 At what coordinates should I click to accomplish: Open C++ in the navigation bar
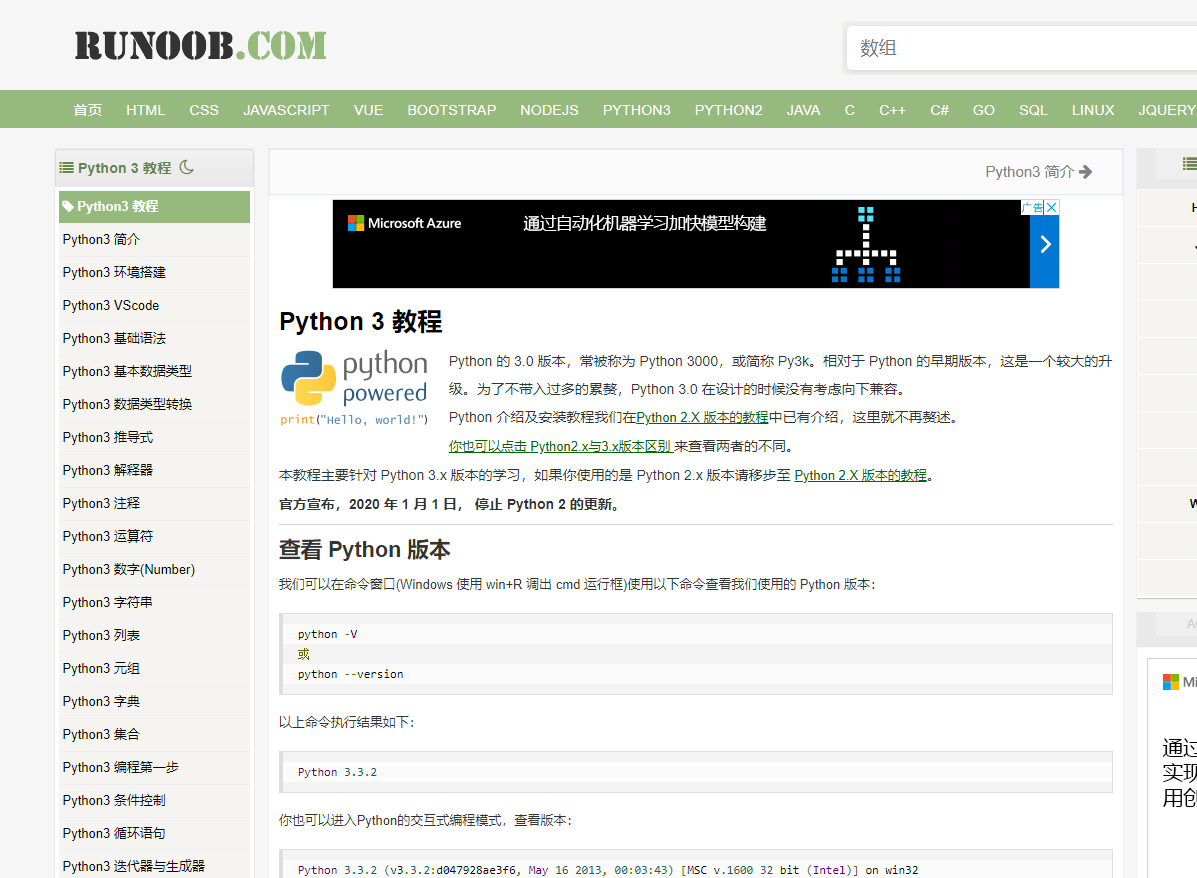point(892,110)
